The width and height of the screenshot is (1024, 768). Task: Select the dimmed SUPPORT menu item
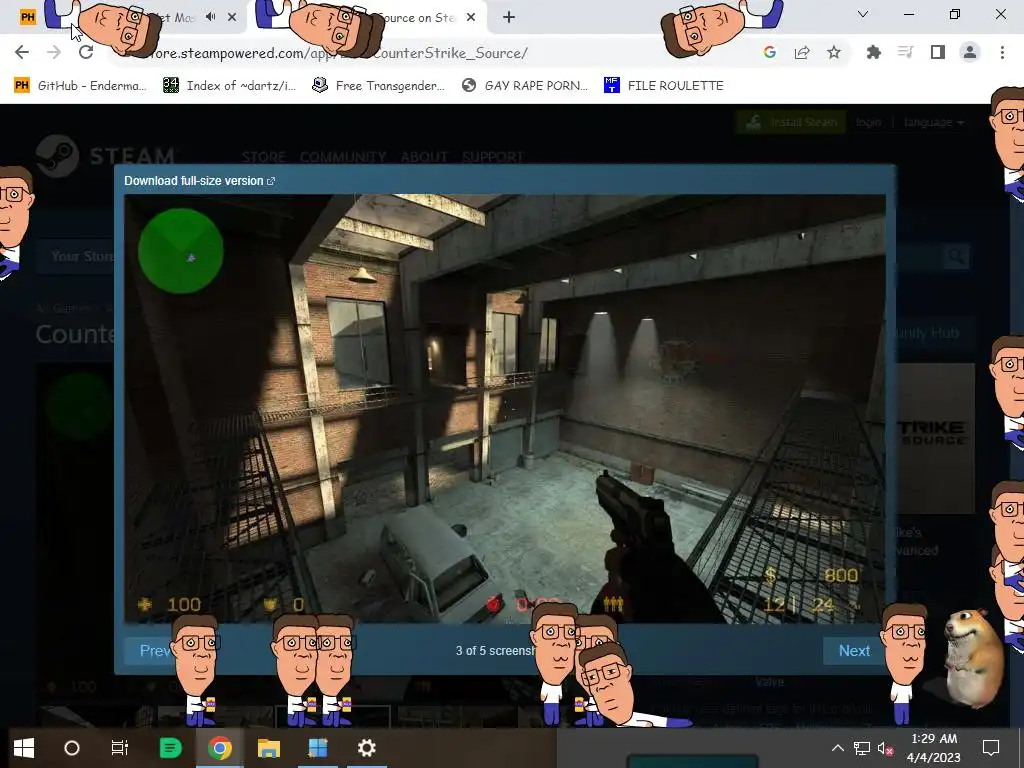pos(492,157)
